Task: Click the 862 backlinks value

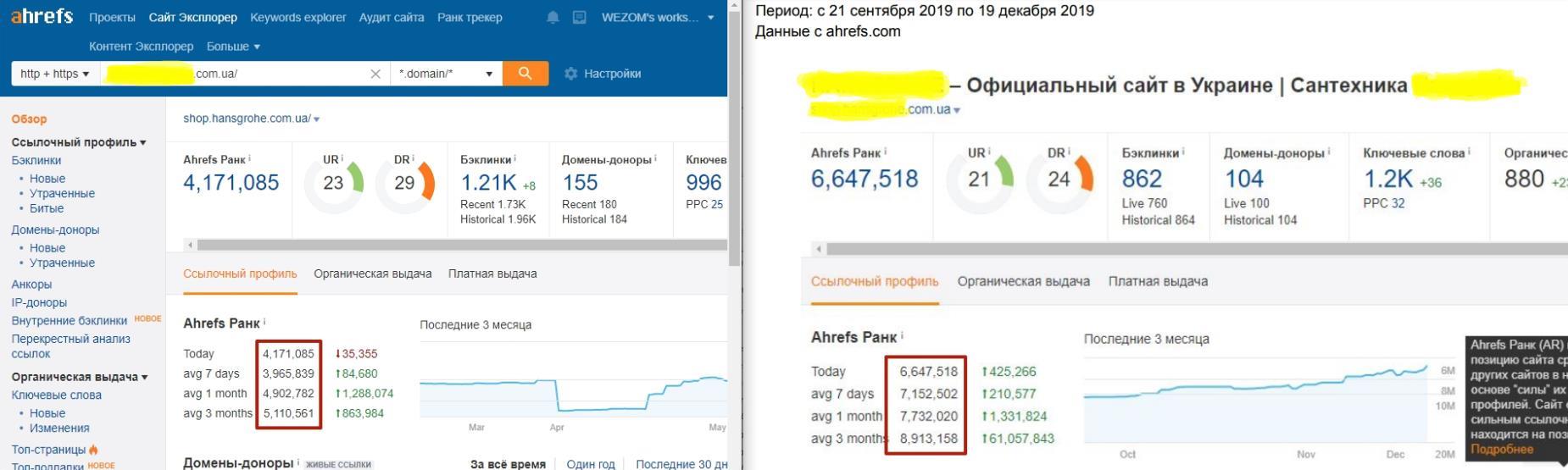Action: pos(1142,179)
